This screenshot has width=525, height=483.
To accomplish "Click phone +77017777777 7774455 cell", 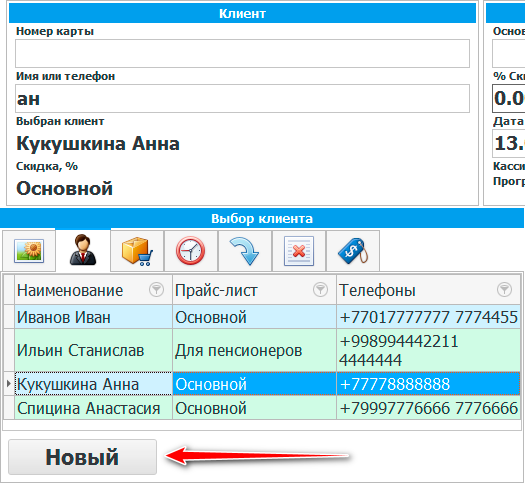I will point(428,317).
